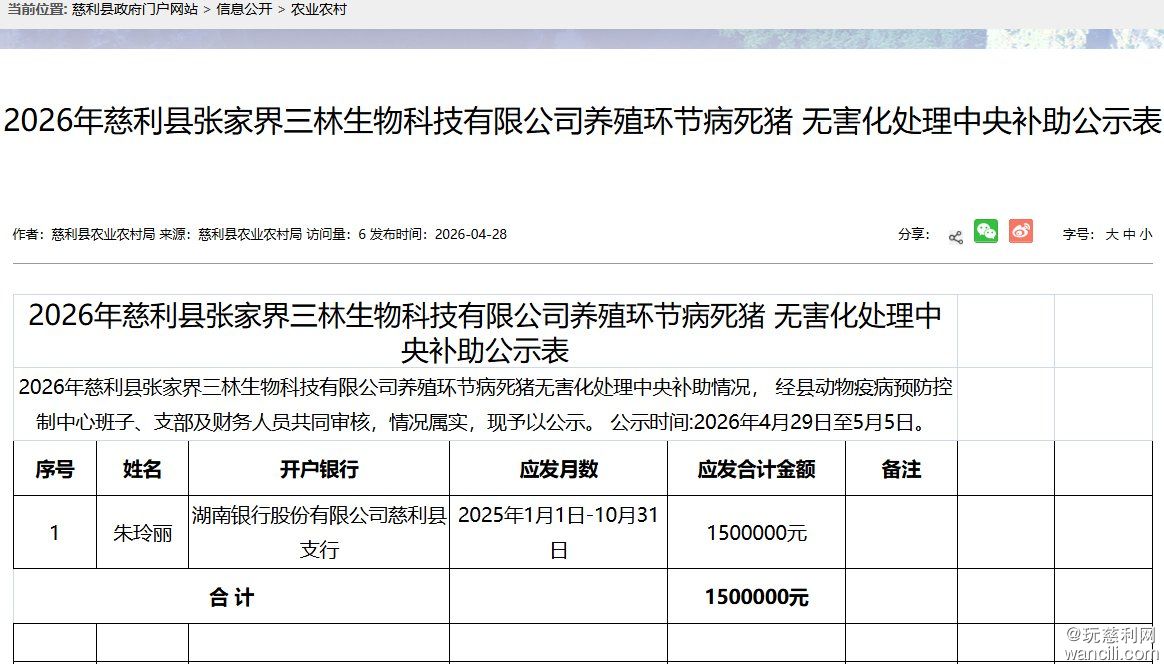Screen dimensions: 1164x664
Task: Click the bold total amount 1500000元
Action: tap(756, 598)
